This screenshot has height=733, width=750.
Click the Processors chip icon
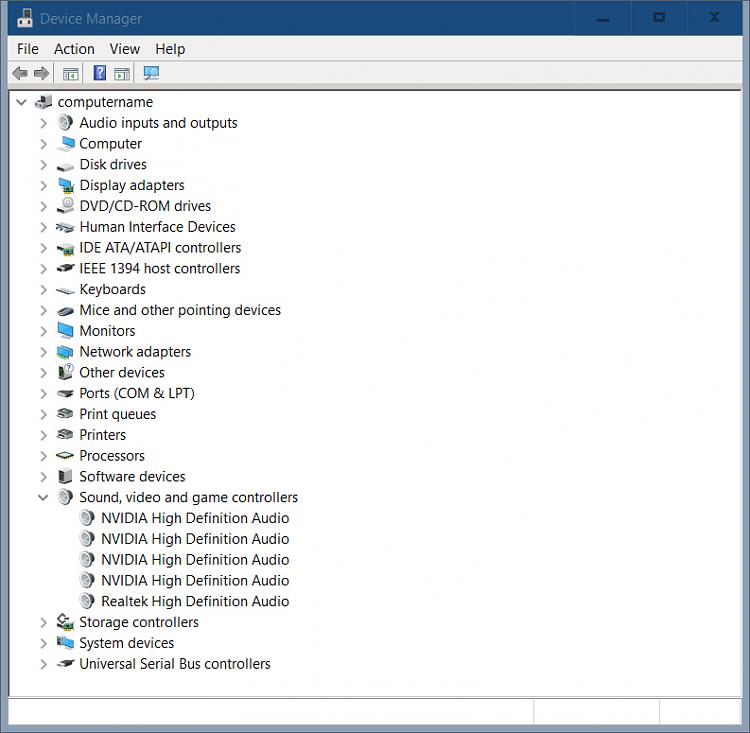pyautogui.click(x=65, y=455)
